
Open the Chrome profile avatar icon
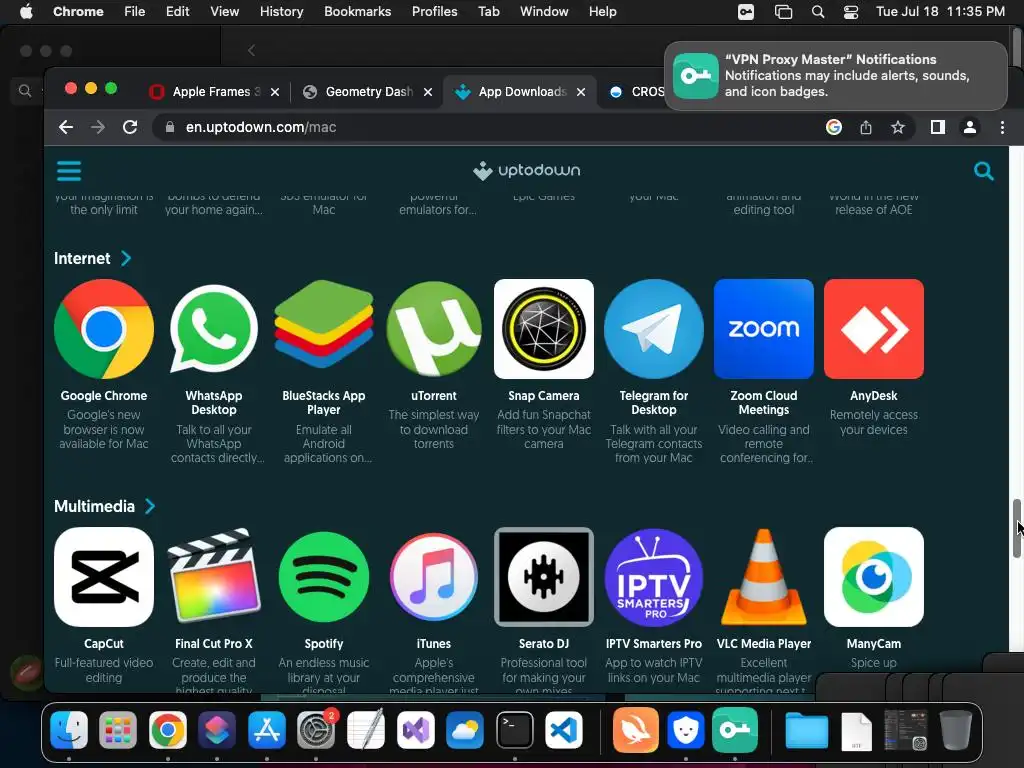pos(970,127)
